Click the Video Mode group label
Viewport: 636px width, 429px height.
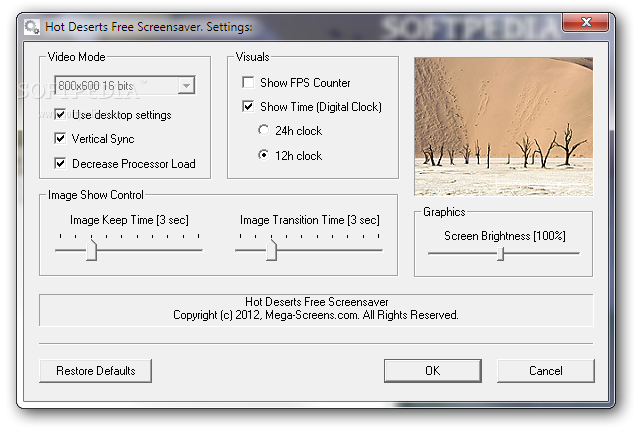(76, 57)
